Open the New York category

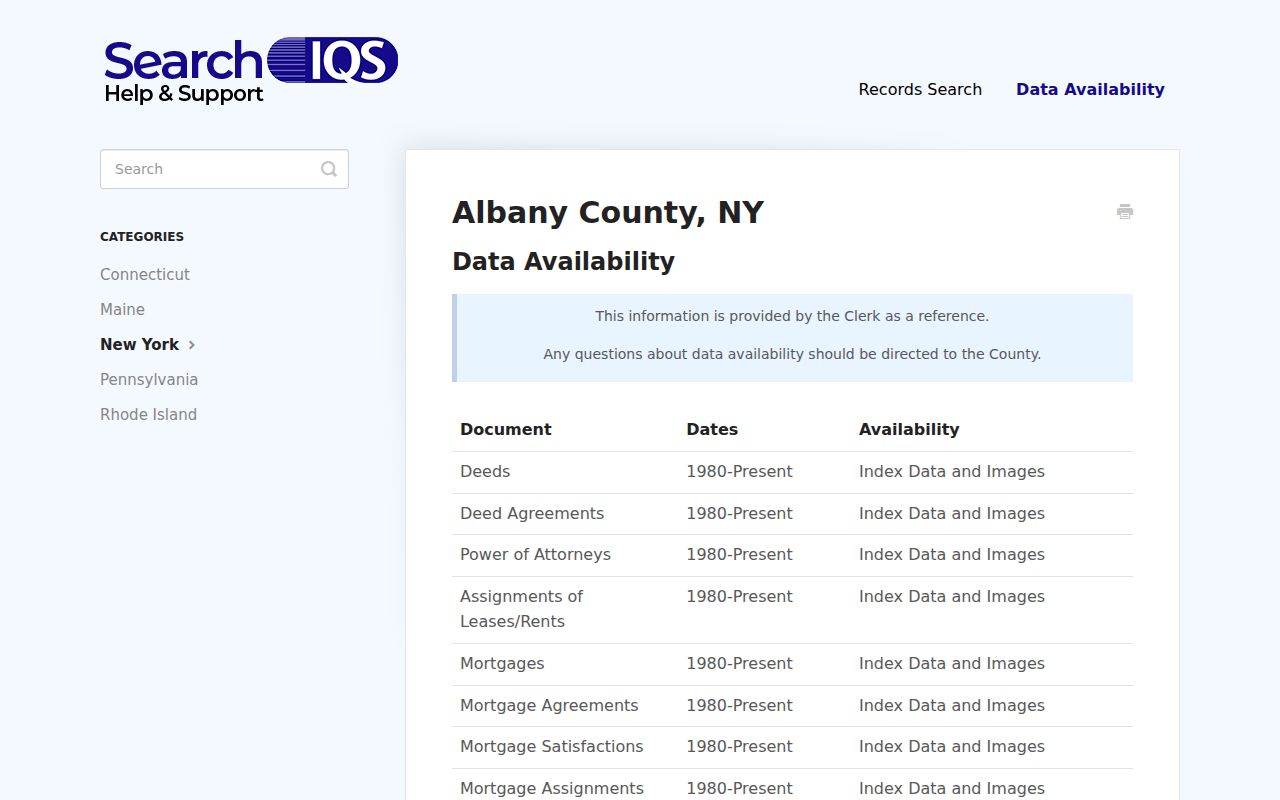coord(139,344)
